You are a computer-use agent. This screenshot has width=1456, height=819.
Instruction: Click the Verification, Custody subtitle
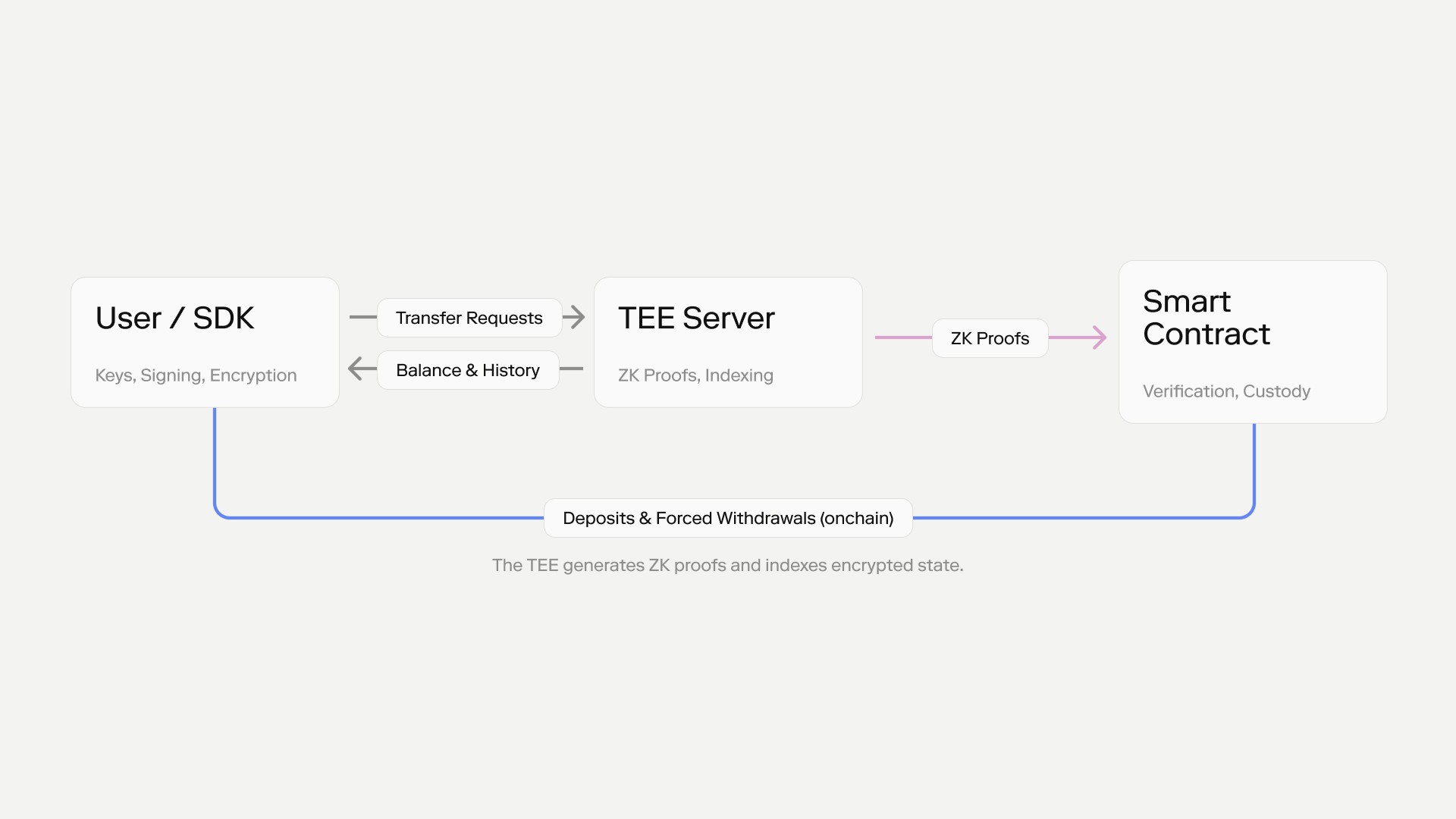(1226, 391)
